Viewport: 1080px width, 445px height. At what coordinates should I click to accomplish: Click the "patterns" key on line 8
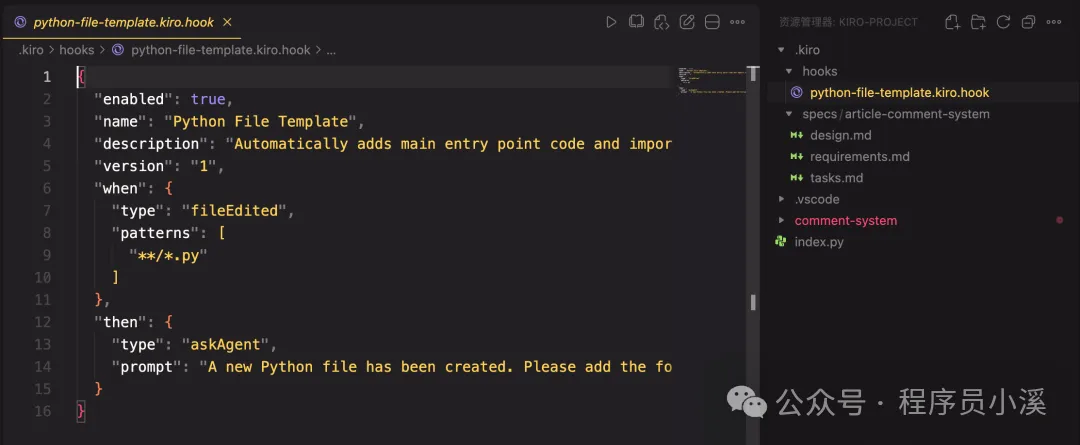tap(156, 233)
